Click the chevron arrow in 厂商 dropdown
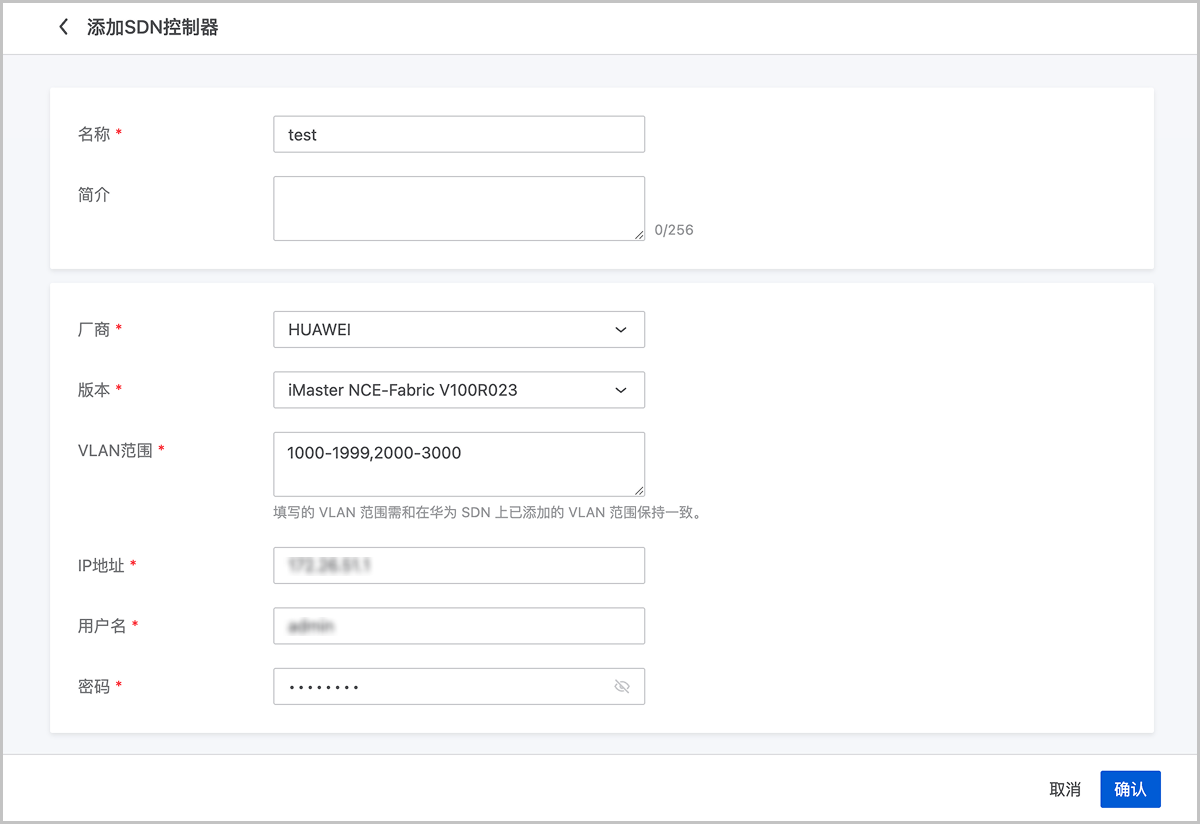 [621, 330]
